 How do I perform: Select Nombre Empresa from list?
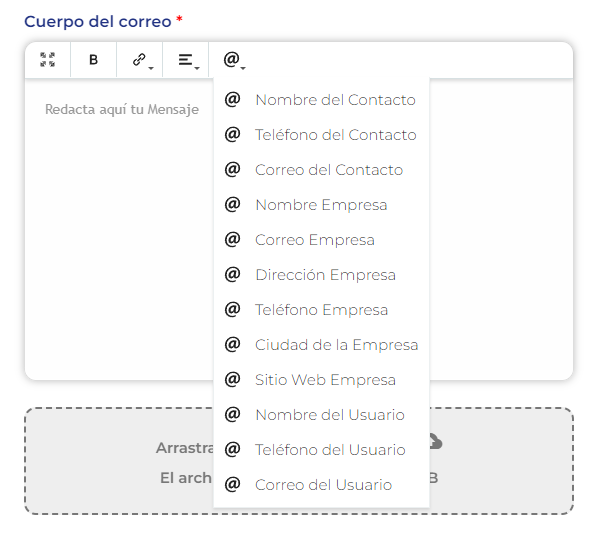pyautogui.click(x=321, y=205)
